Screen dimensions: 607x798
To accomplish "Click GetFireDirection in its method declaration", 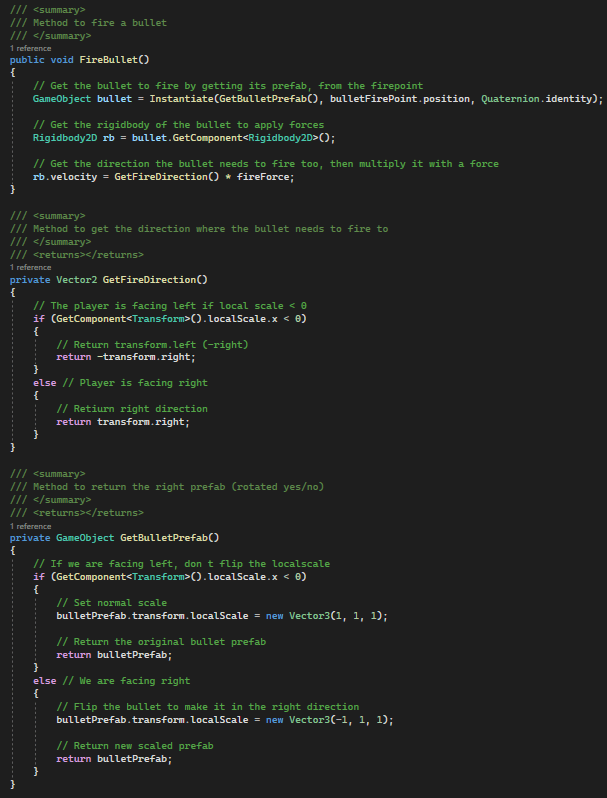I will 158,279.
